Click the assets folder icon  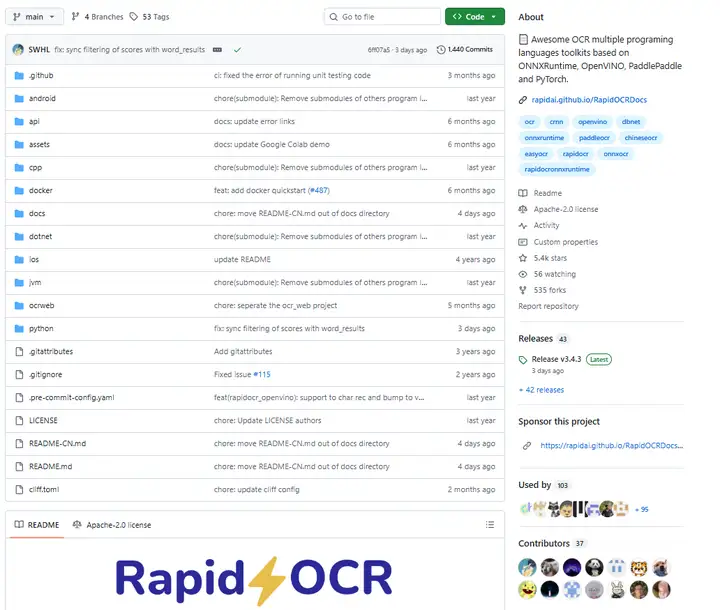click(19, 144)
